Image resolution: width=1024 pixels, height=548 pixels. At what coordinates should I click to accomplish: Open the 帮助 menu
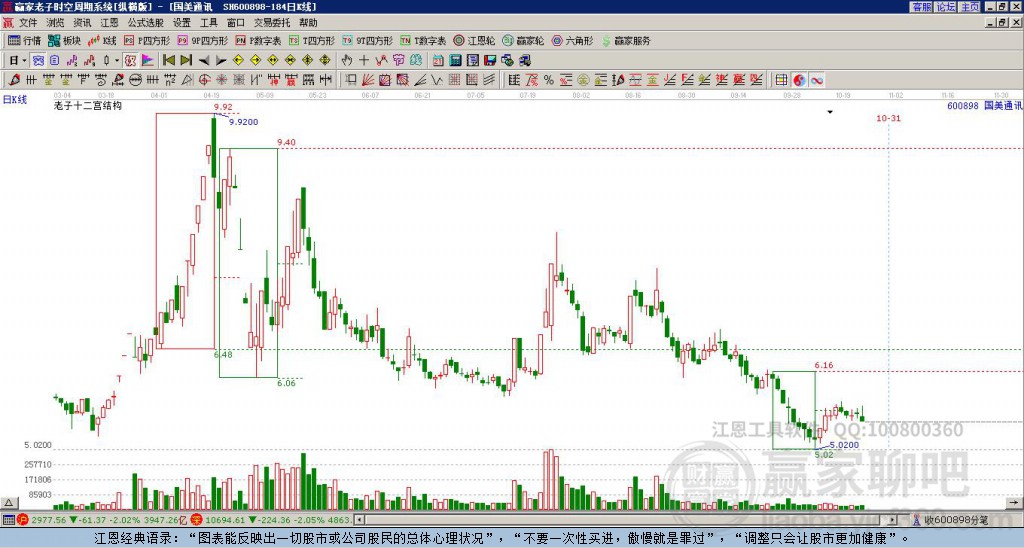(x=308, y=23)
